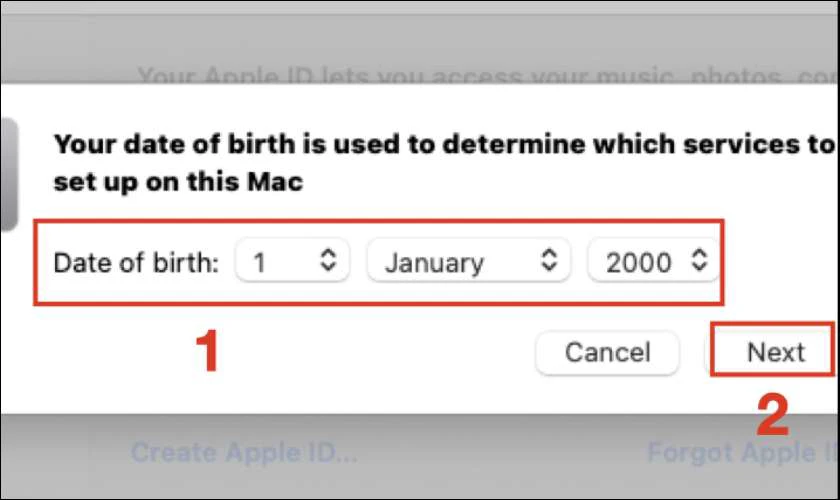This screenshot has height=500, width=840.
Task: Open the day dropdown showing 1
Action: (291, 262)
